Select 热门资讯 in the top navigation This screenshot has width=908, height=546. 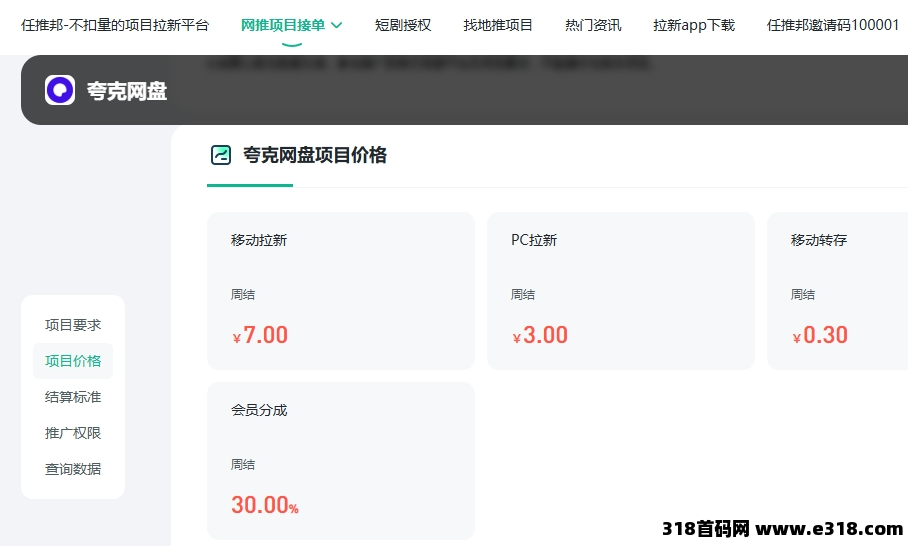pyautogui.click(x=593, y=25)
